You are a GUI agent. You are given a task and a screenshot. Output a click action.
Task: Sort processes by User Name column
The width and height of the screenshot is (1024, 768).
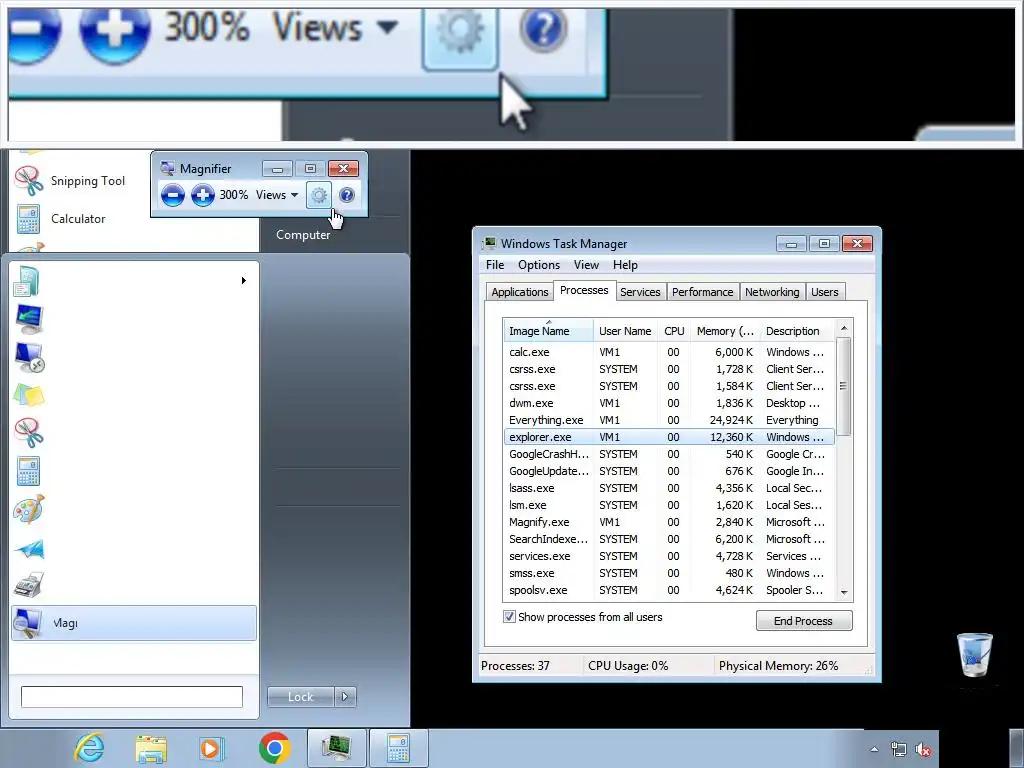625,330
